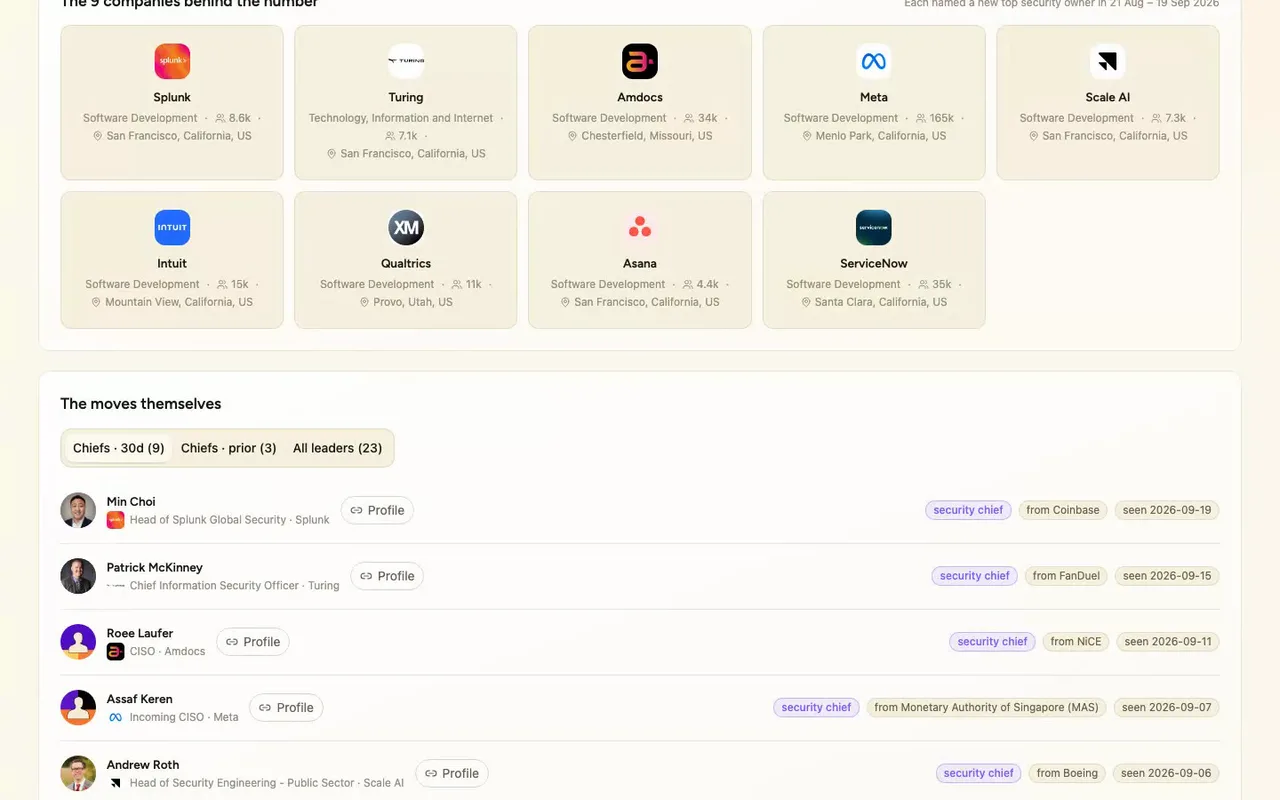Click the Scale AI logo
This screenshot has width=1280, height=800.
pyautogui.click(x=1108, y=61)
